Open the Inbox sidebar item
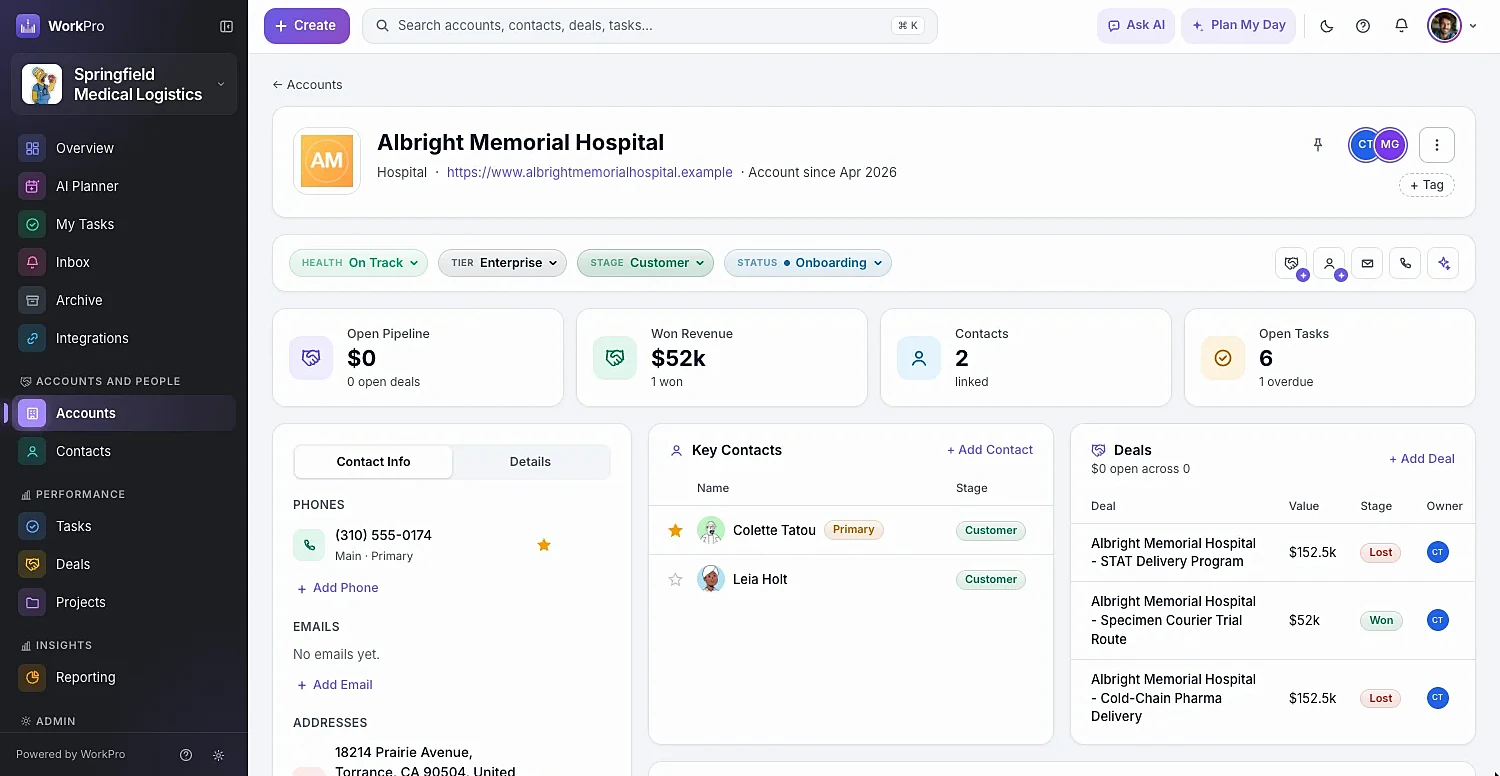Image resolution: width=1500 pixels, height=776 pixels. 124,262
